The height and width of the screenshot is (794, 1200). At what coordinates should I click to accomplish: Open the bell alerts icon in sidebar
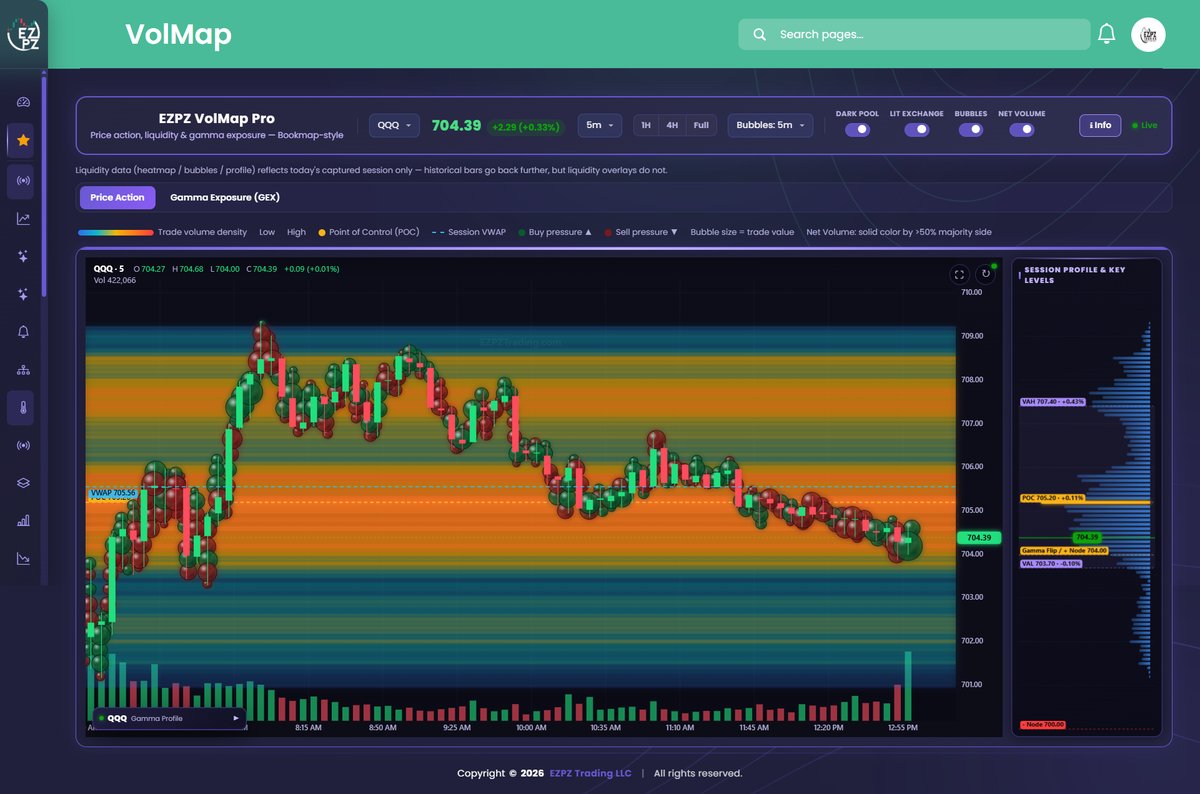pyautogui.click(x=23, y=332)
